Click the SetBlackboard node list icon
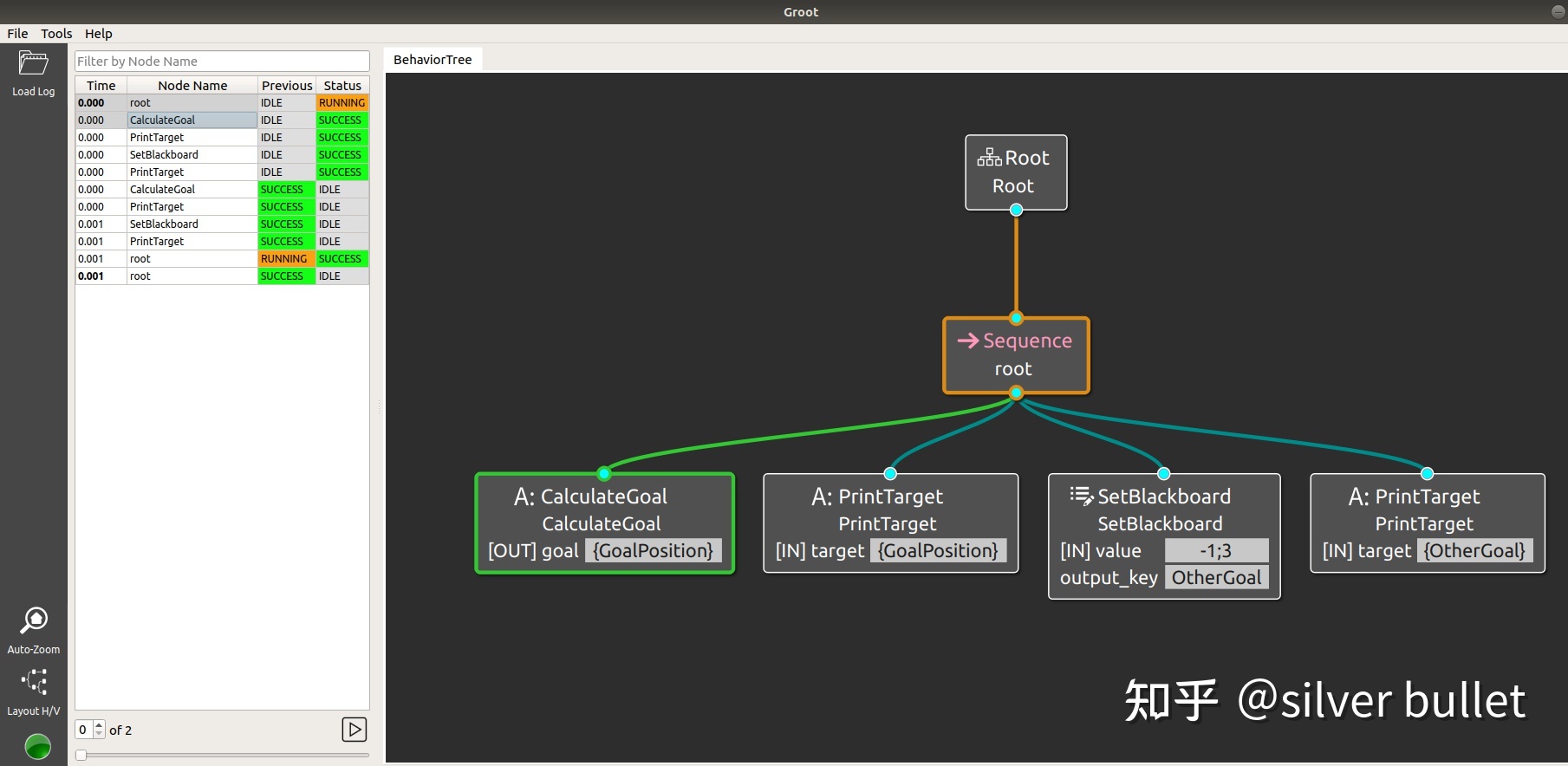The image size is (1568, 766). click(x=1081, y=497)
